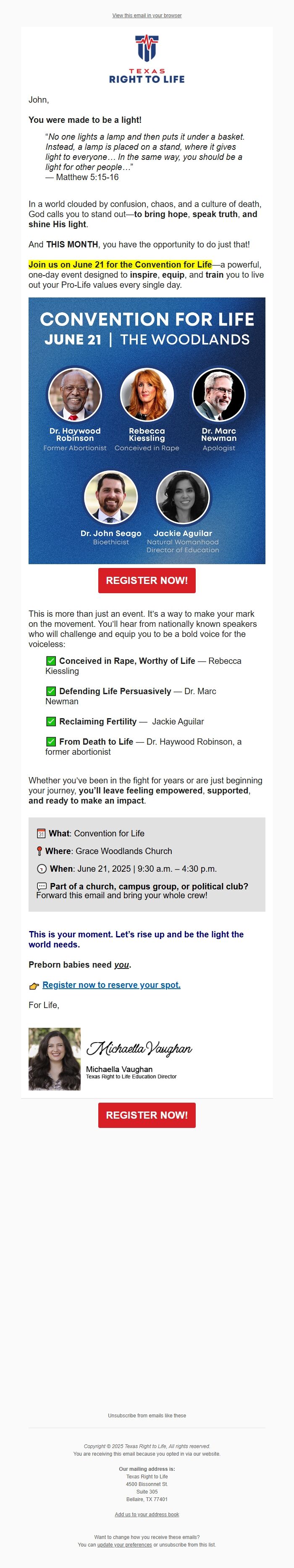Click Michaella Vaughan's signature photo
294x1568 pixels.
click(55, 1059)
